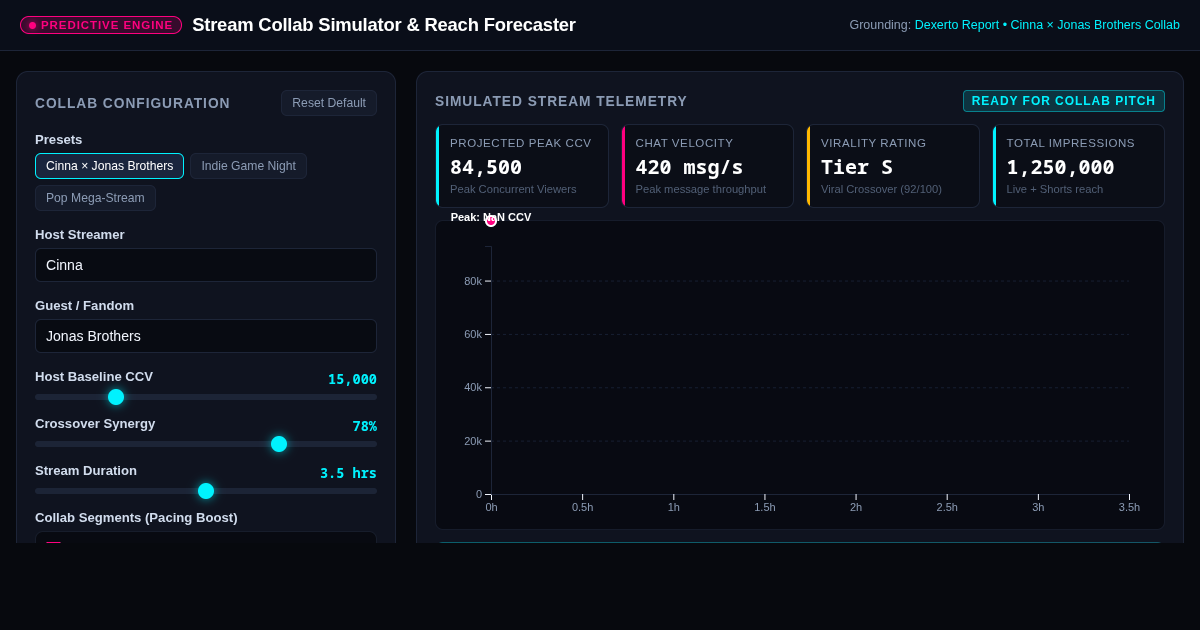Click the 84,500 peak CCV value
Viewport: 1200px width, 630px height.
pyautogui.click(x=486, y=167)
